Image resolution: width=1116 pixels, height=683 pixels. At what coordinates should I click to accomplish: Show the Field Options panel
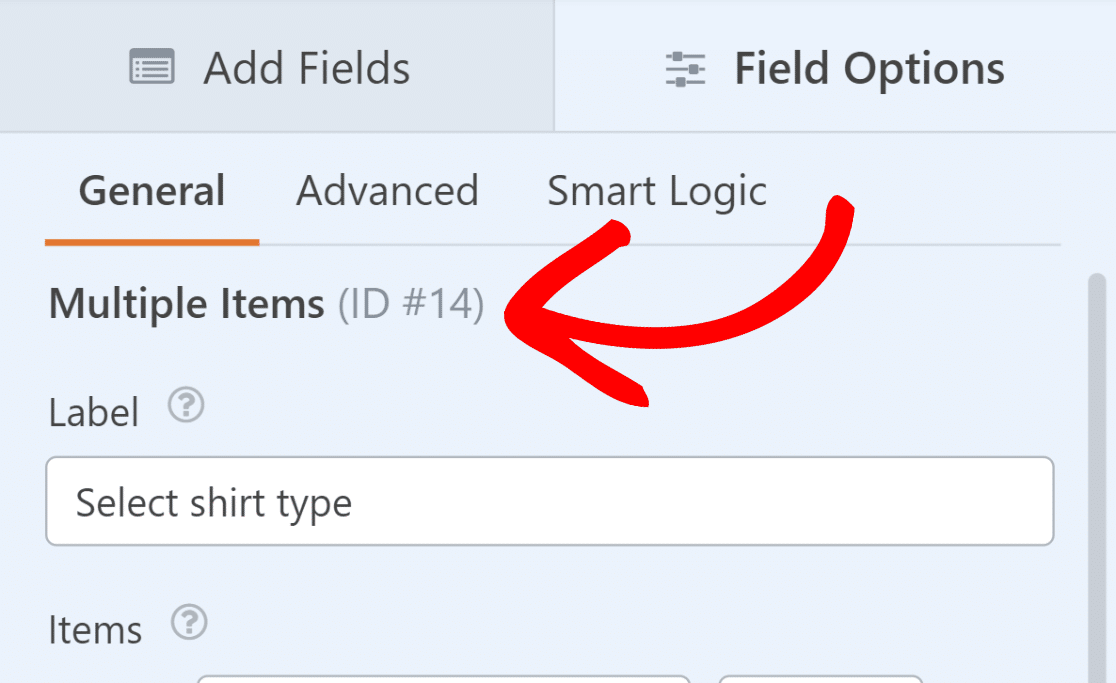point(836,65)
